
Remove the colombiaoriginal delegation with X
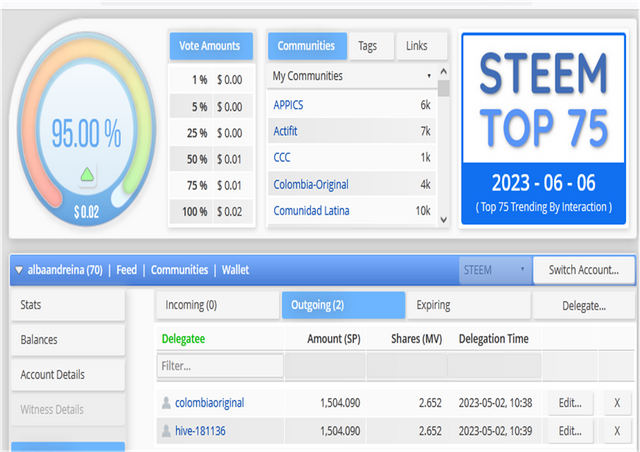point(617,403)
